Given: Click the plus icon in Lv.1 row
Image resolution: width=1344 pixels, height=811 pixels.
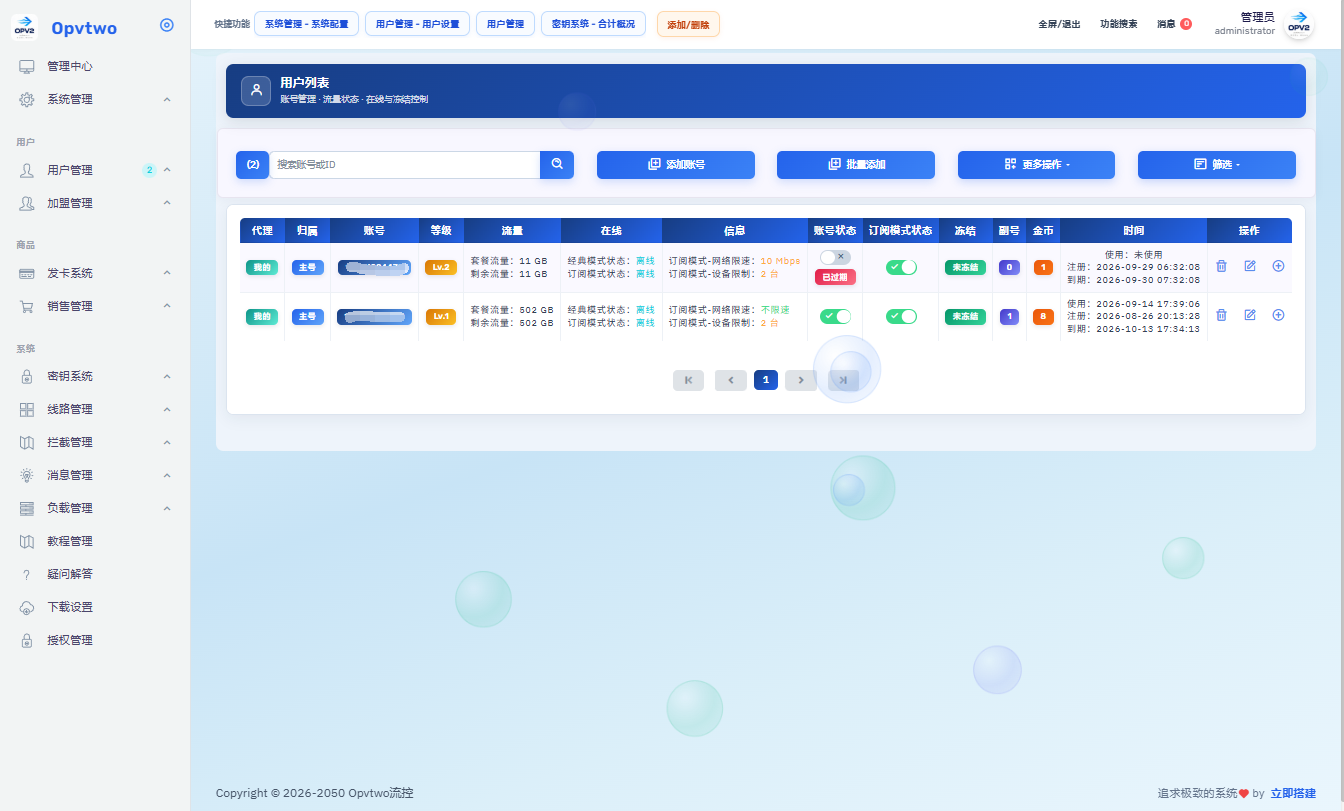Looking at the screenshot, I should [x=1278, y=315].
